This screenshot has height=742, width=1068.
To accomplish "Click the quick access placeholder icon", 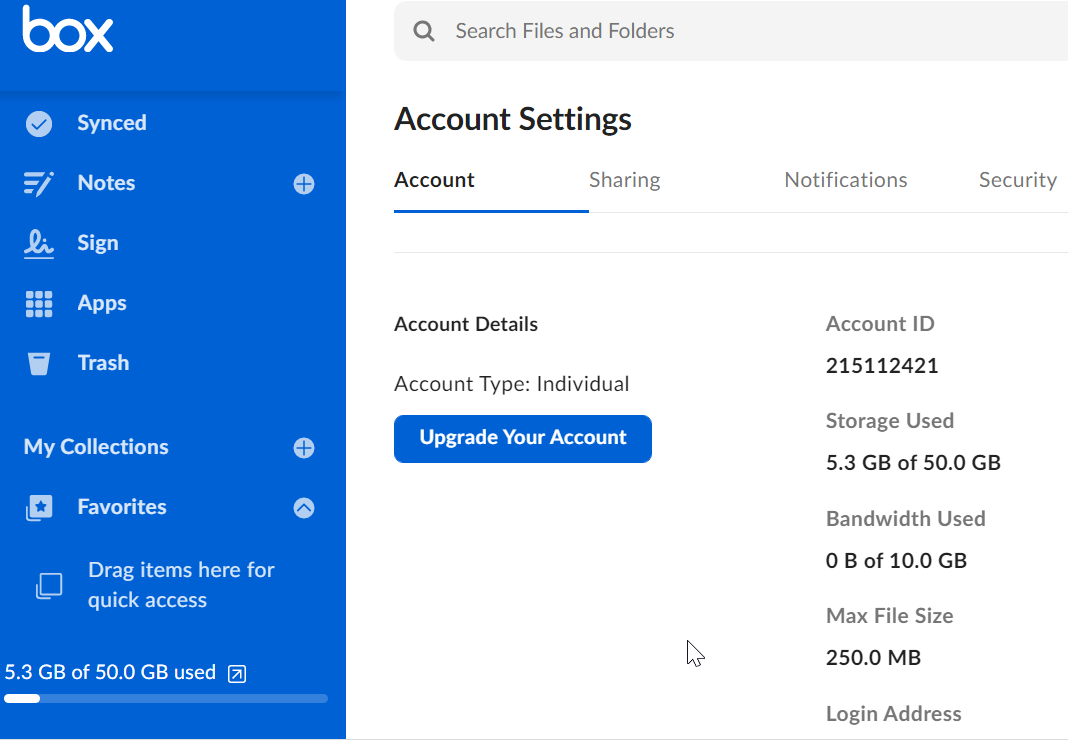I will tap(49, 585).
